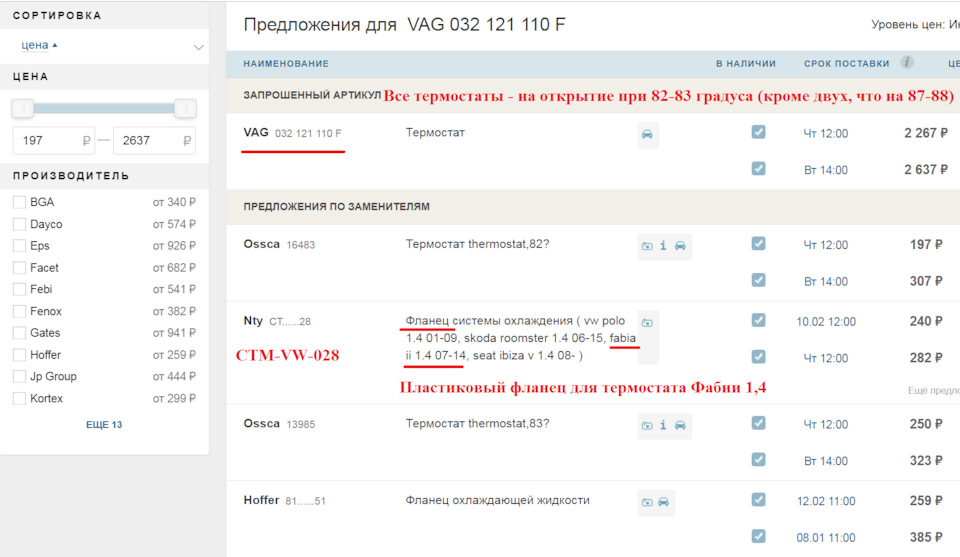Toggle the Fenox manufacturer checkbox
The image size is (960, 557).
tap(20, 311)
